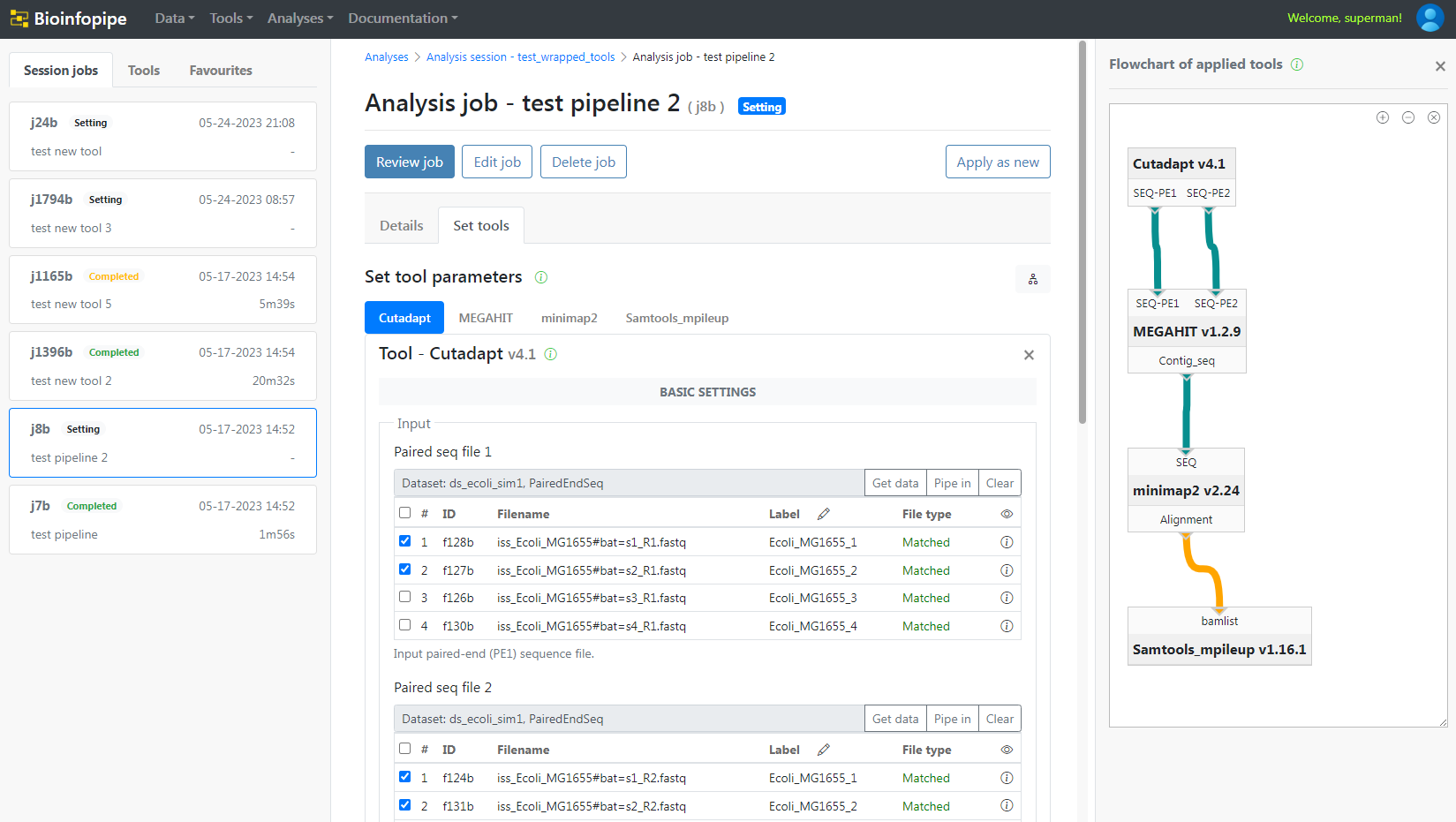Click the main content vertical scrollbar
This screenshot has width=1456, height=822.
coord(1083,232)
